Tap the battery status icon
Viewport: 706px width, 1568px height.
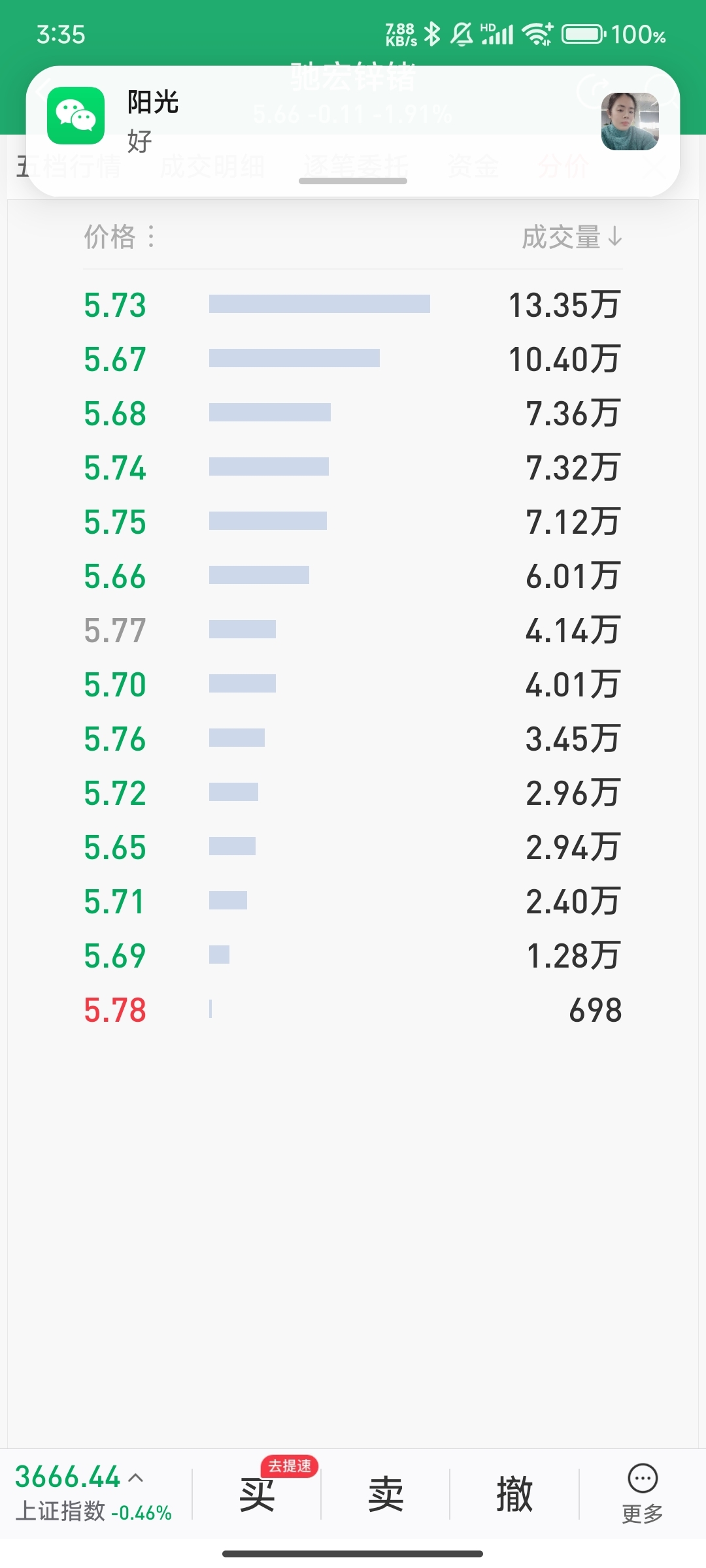coord(584,34)
